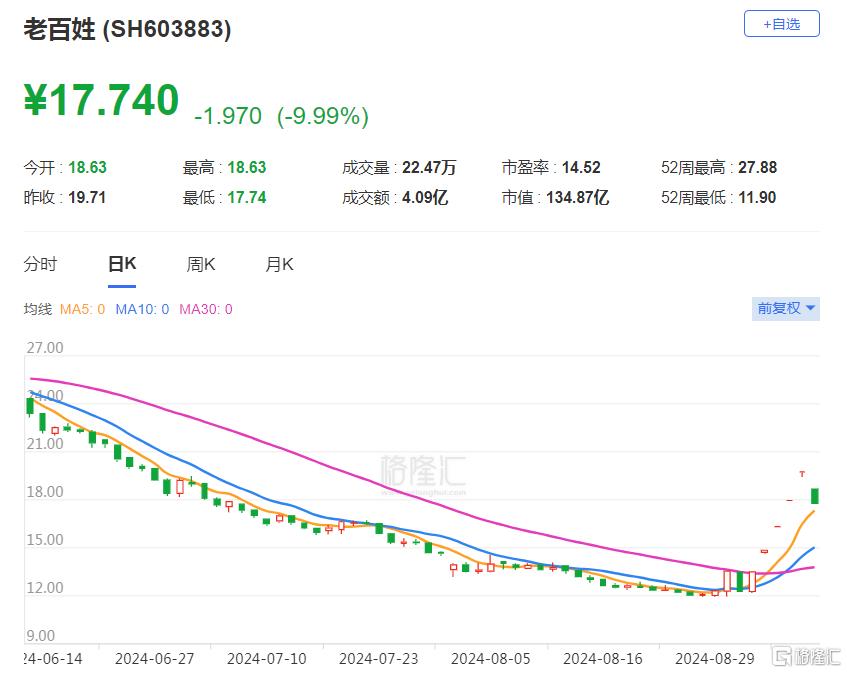Image resolution: width=847 pixels, height=673 pixels.
Task: Click the MA30 moving average legend
Action: 206,309
